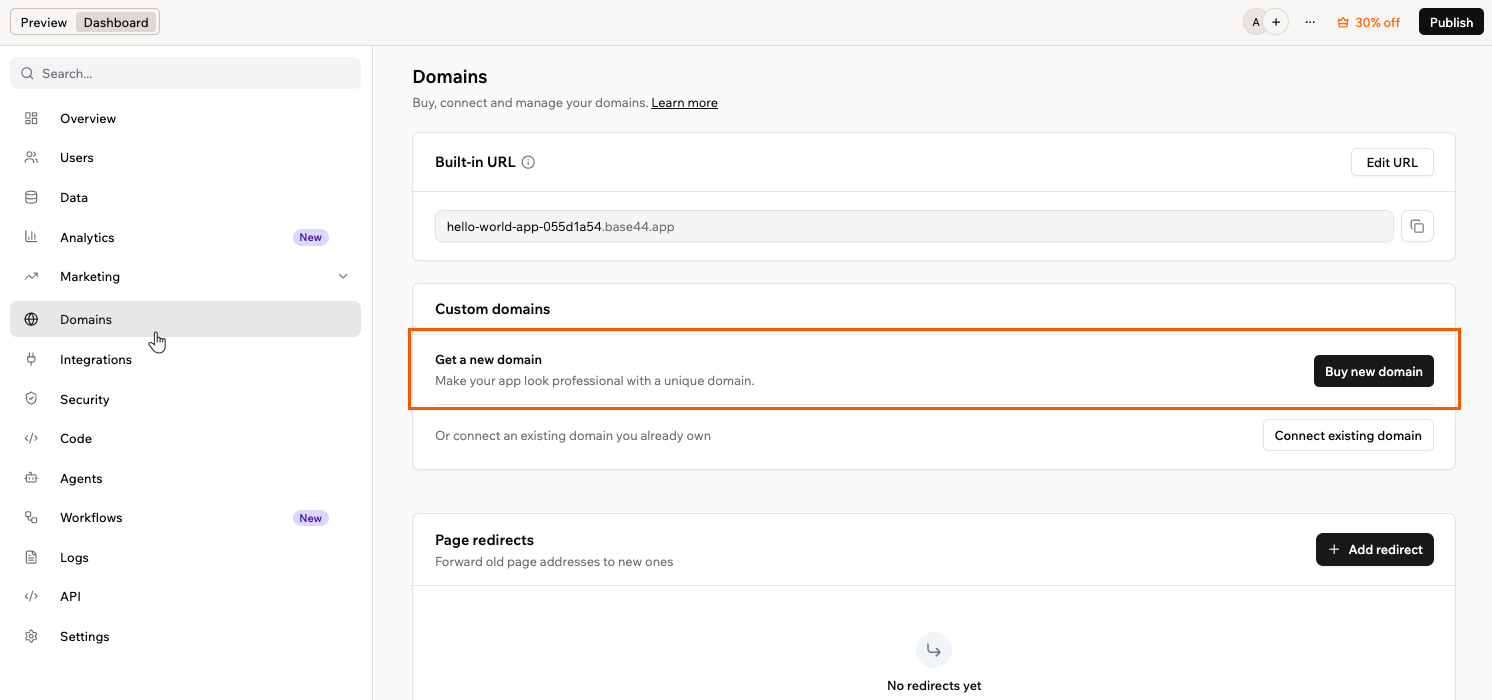
Task: Click the search magnifier icon
Action: tap(28, 73)
